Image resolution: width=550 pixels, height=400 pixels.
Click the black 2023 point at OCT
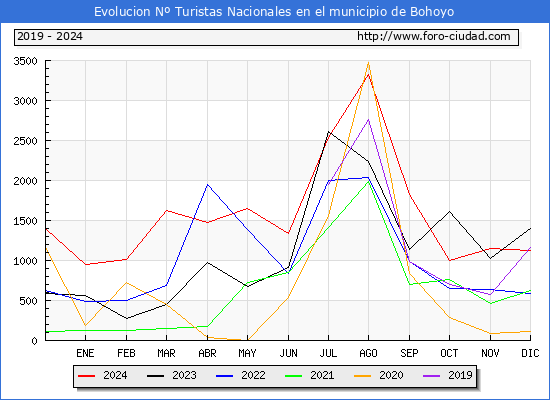click(449, 211)
